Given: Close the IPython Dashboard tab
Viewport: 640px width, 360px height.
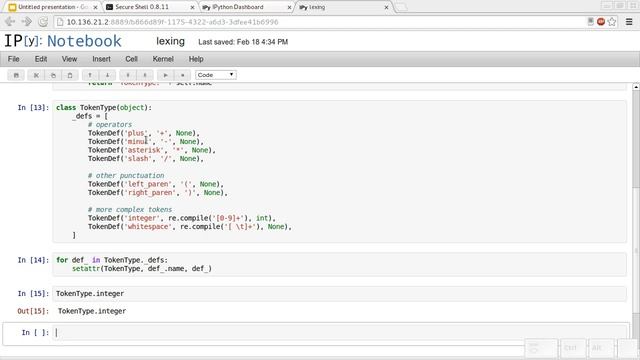Looking at the screenshot, I should point(289,7).
